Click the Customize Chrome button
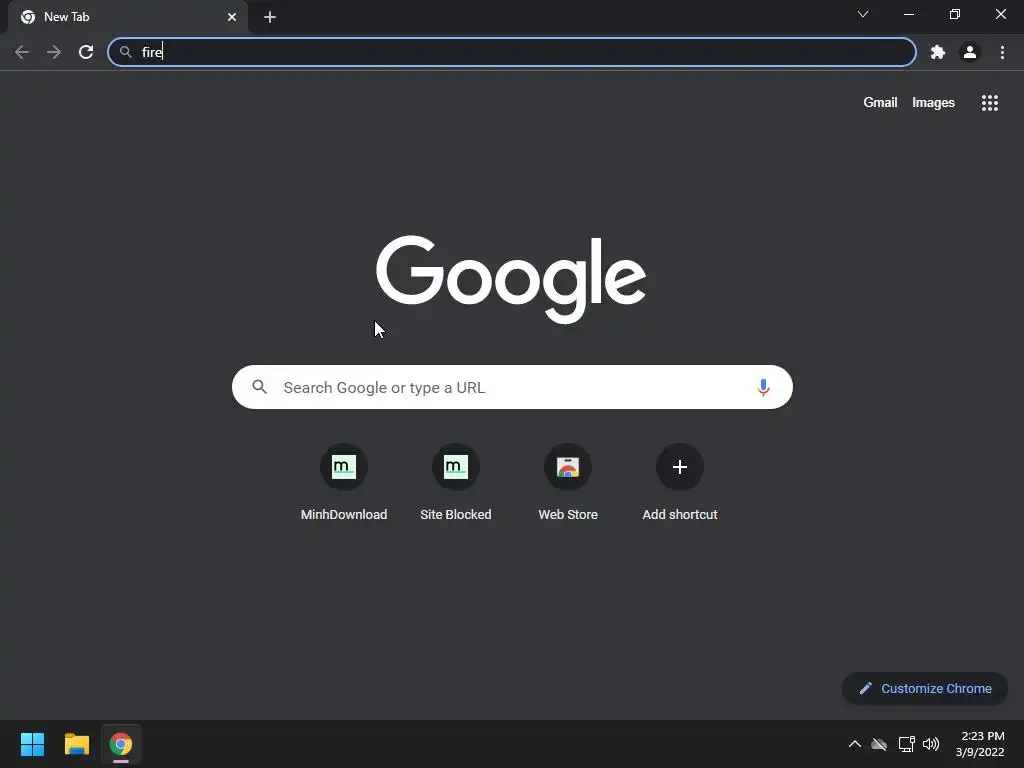The image size is (1024, 768). pyautogui.click(x=925, y=688)
